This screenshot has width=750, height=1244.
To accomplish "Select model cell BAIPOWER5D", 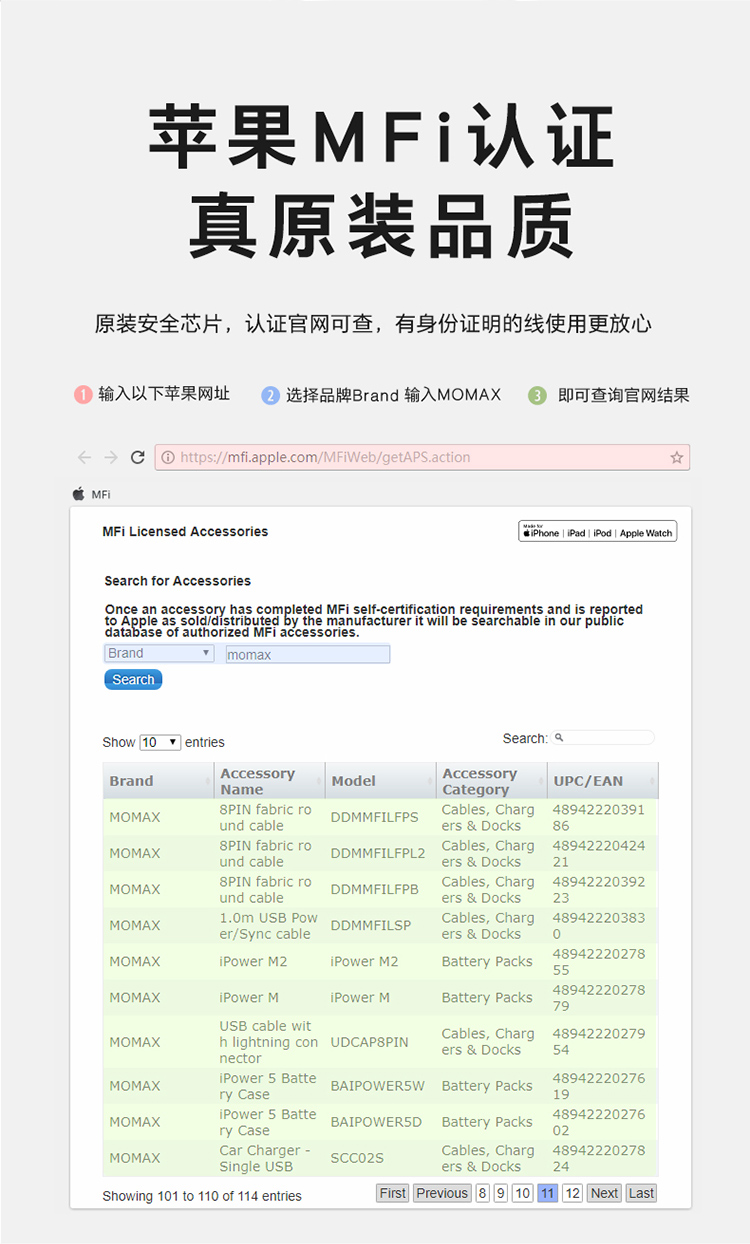I will tap(376, 1122).
